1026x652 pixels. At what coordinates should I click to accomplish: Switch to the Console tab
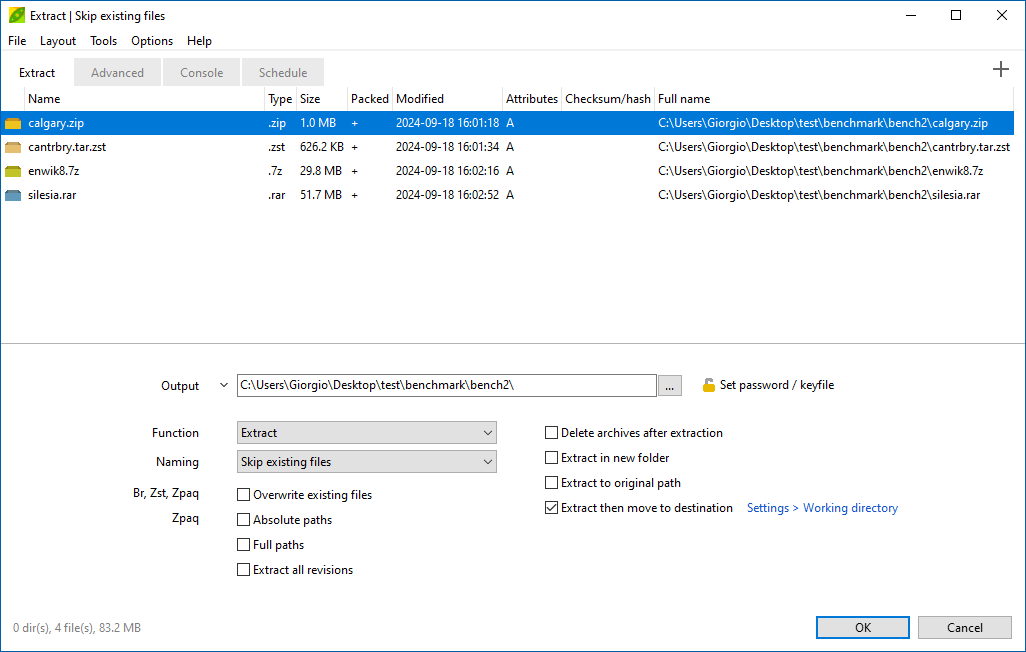pos(201,72)
